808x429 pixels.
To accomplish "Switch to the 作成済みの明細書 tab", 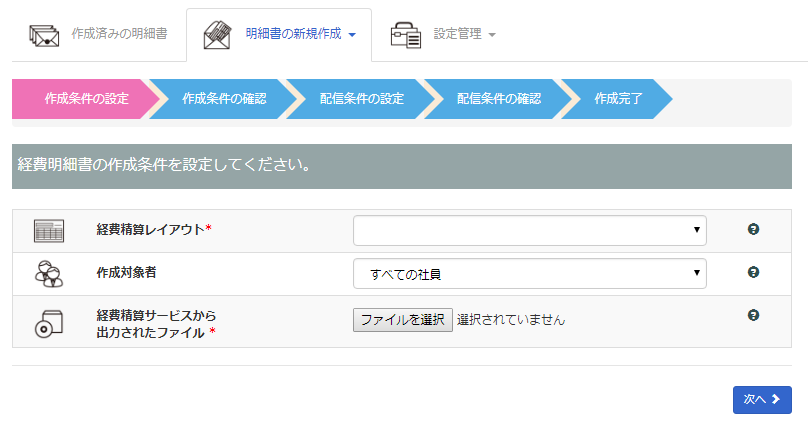I will point(118,34).
